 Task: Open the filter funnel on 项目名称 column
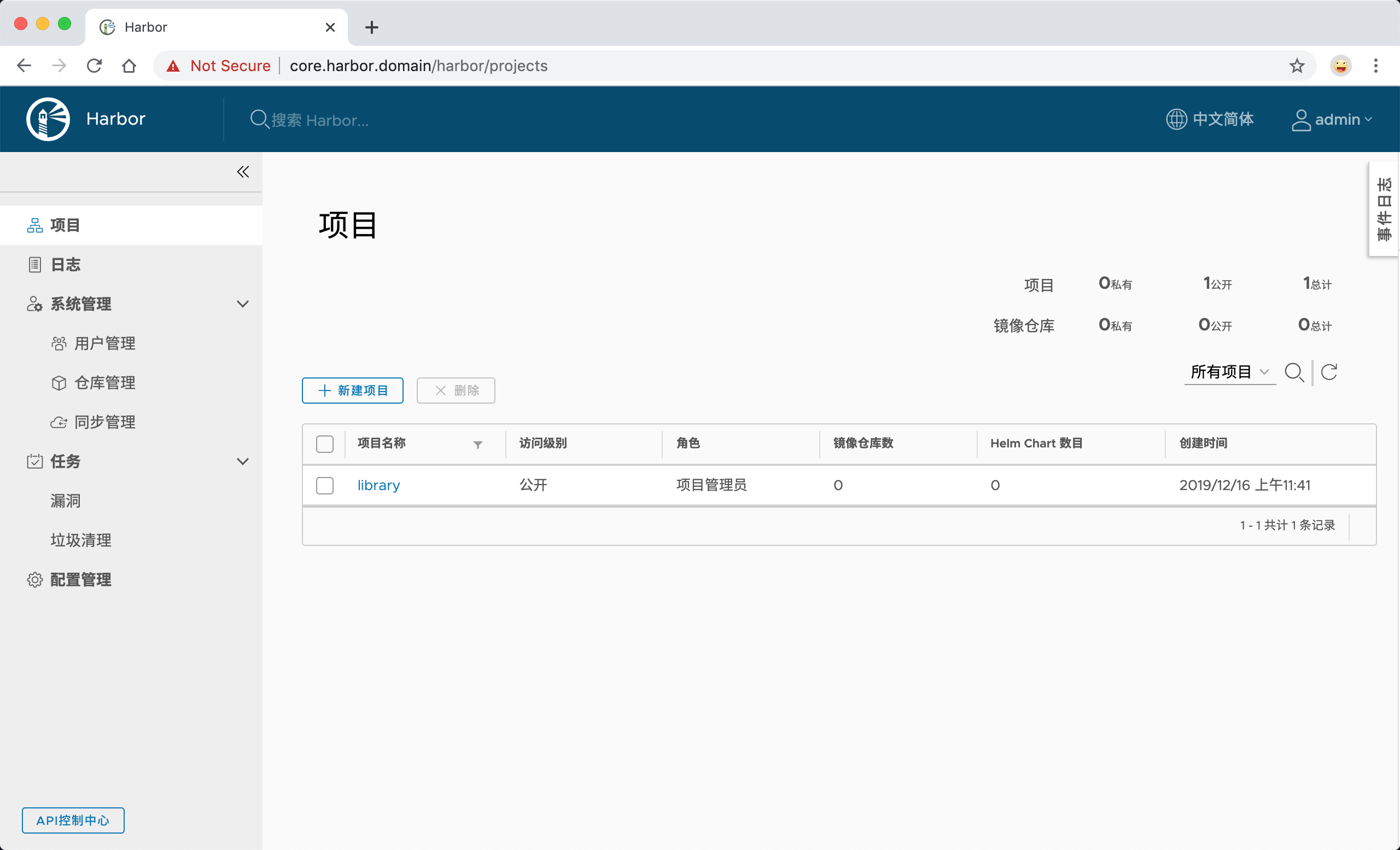point(478,445)
